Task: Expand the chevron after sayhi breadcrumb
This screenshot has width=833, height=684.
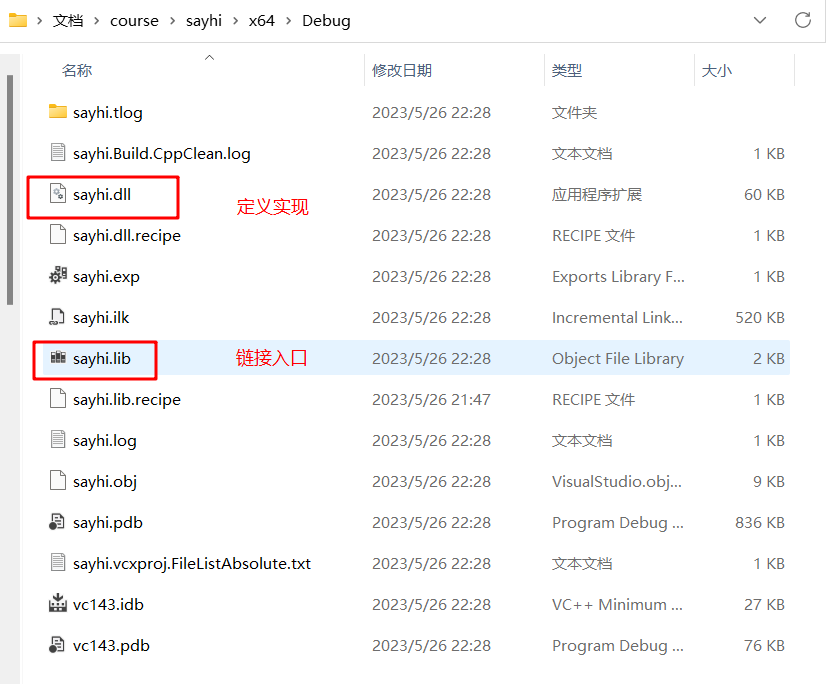Action: (x=235, y=21)
